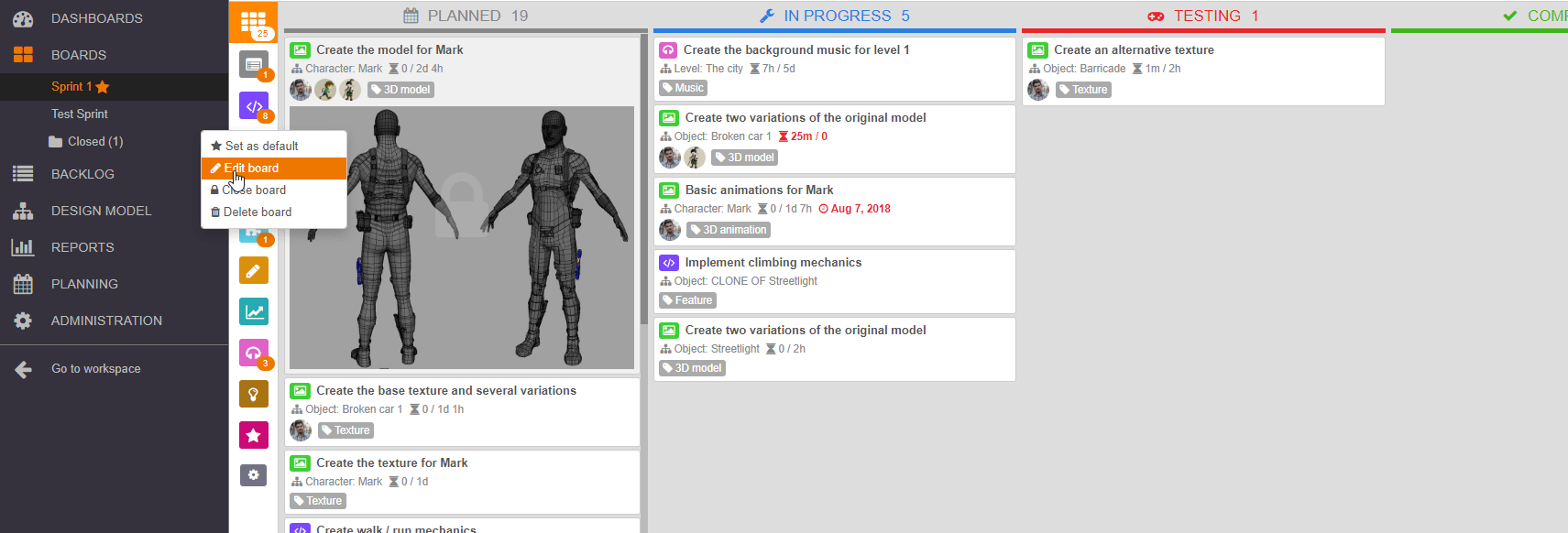Click the Music tag on background music card

coord(684,89)
